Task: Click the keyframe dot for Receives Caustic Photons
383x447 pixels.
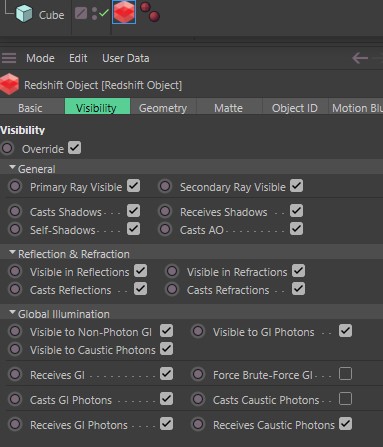Action: coord(198,424)
